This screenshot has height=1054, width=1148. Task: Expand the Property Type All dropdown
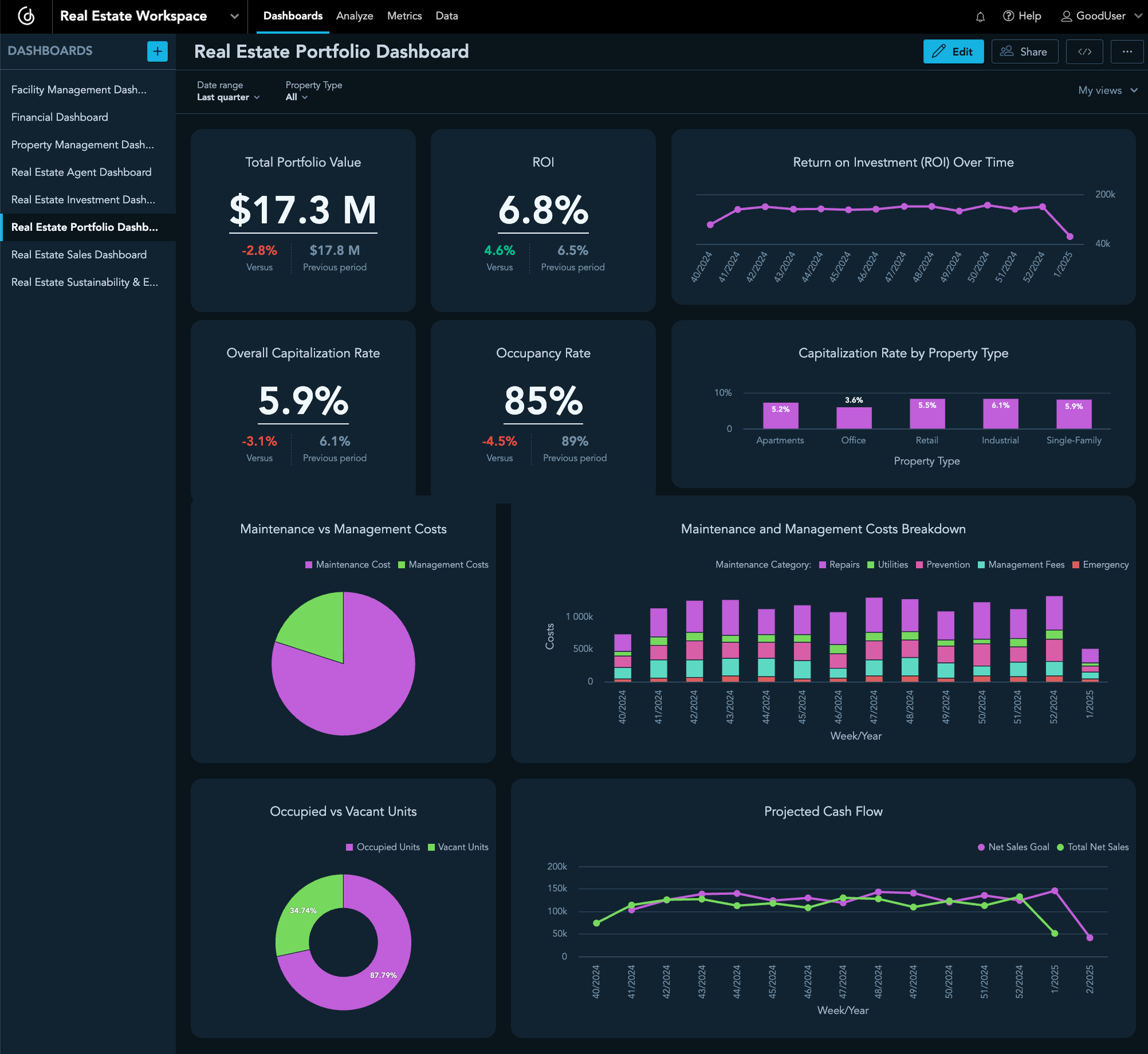(x=296, y=97)
